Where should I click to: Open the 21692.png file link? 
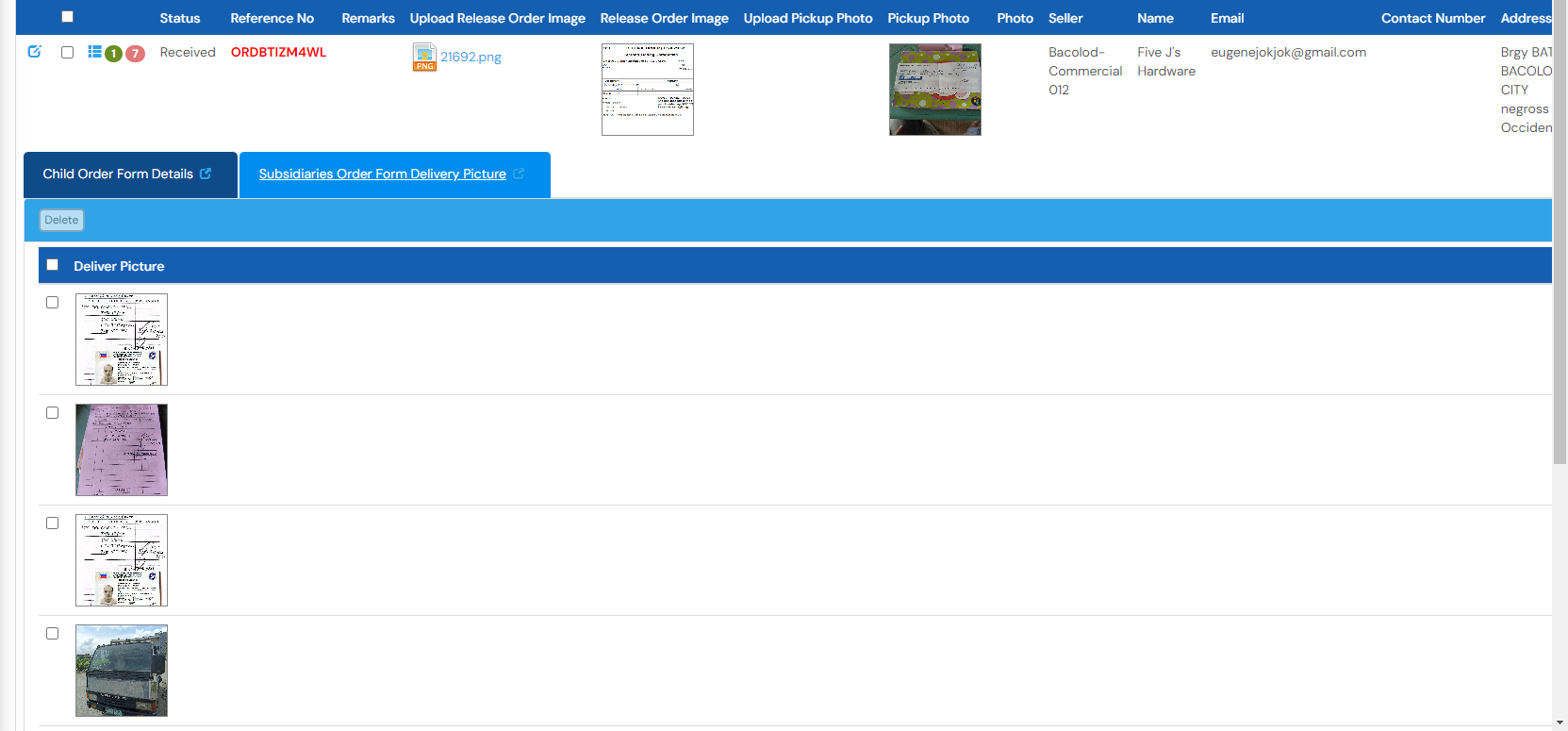point(470,58)
